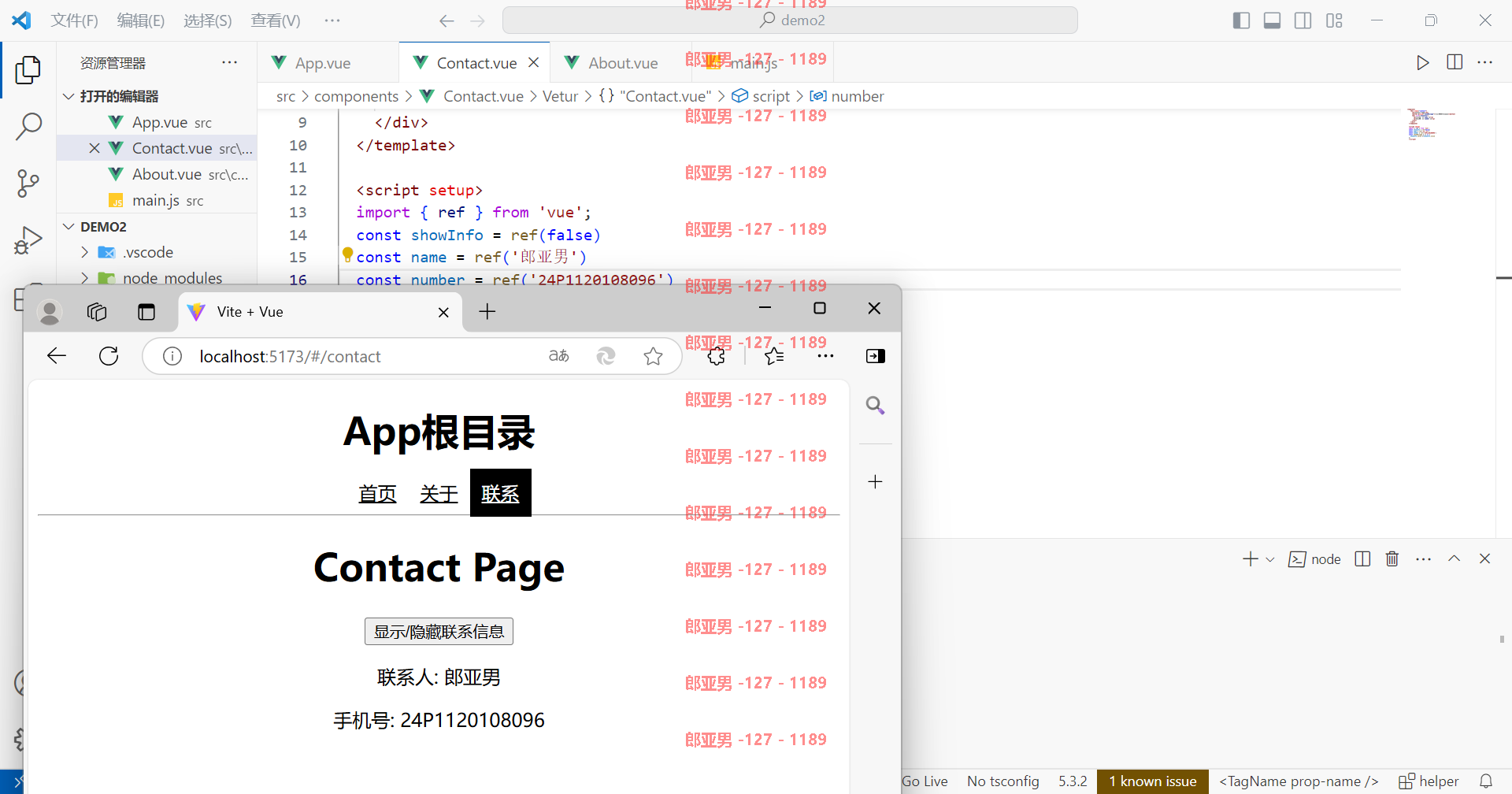
Task: Click the translate page icon
Action: point(559,356)
